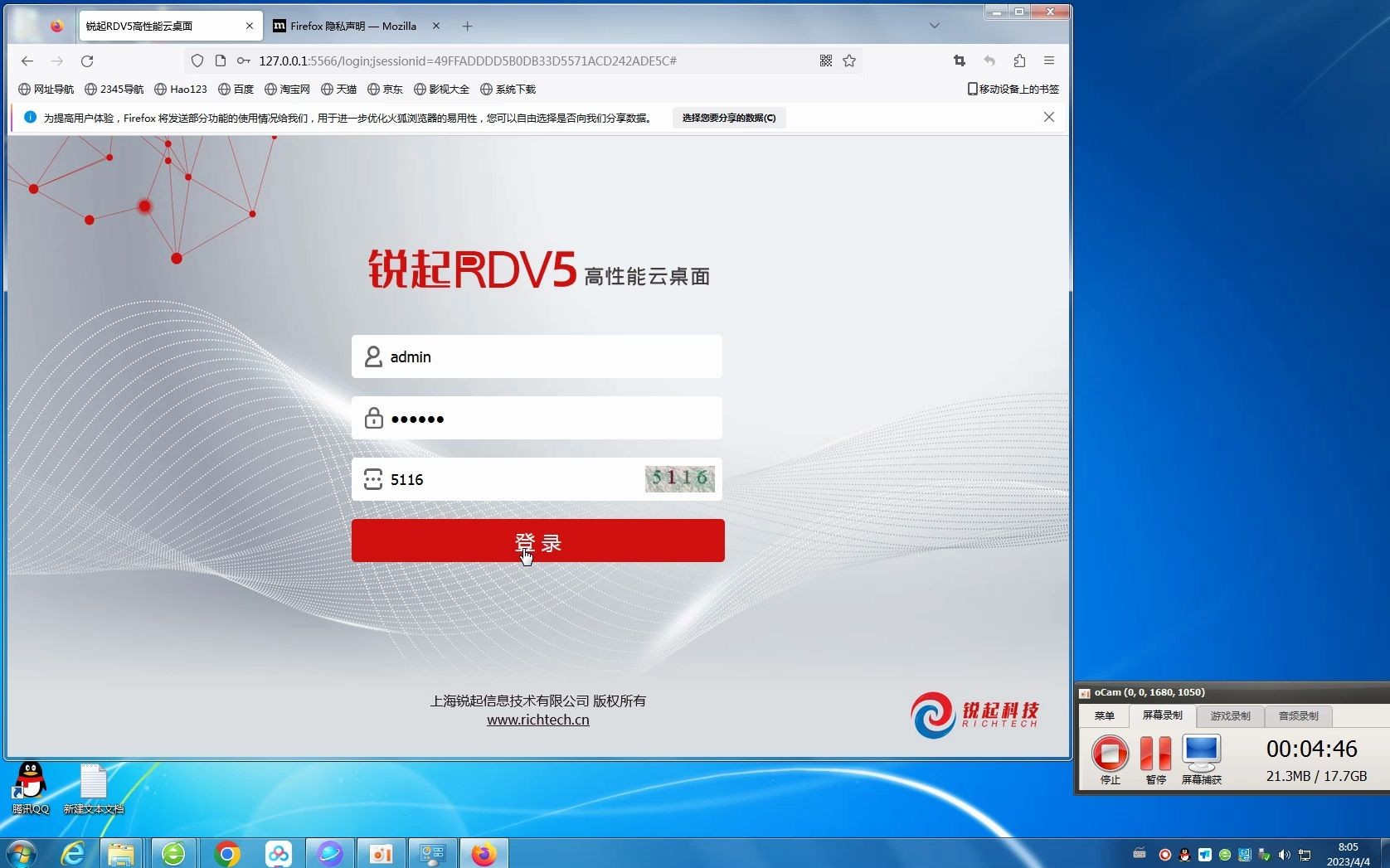Open the control panel taskbar button

tap(432, 853)
